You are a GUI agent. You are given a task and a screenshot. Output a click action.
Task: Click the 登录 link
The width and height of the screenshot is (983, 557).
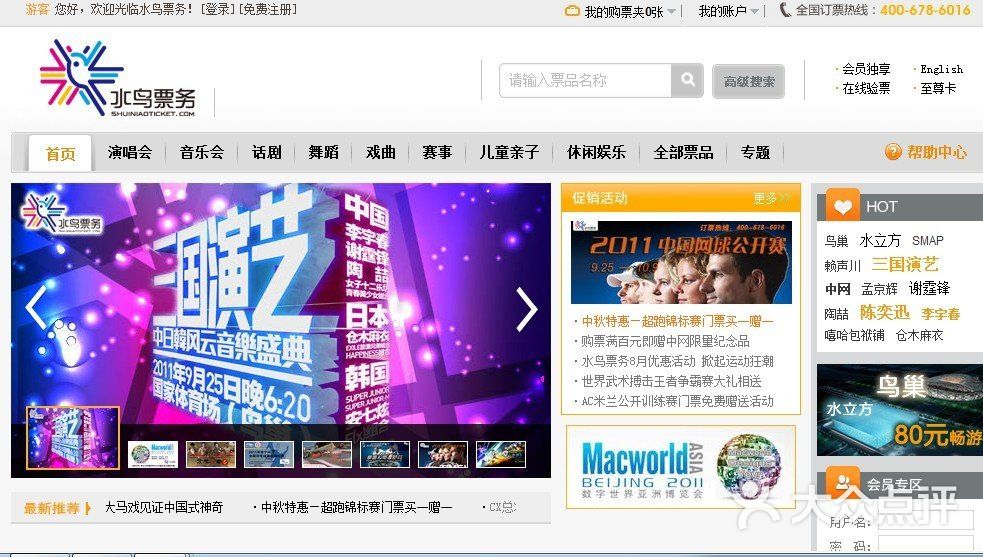point(217,9)
